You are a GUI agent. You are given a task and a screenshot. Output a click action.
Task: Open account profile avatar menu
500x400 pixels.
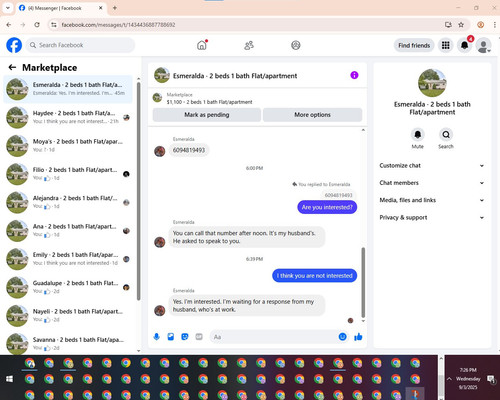pyautogui.click(x=483, y=45)
